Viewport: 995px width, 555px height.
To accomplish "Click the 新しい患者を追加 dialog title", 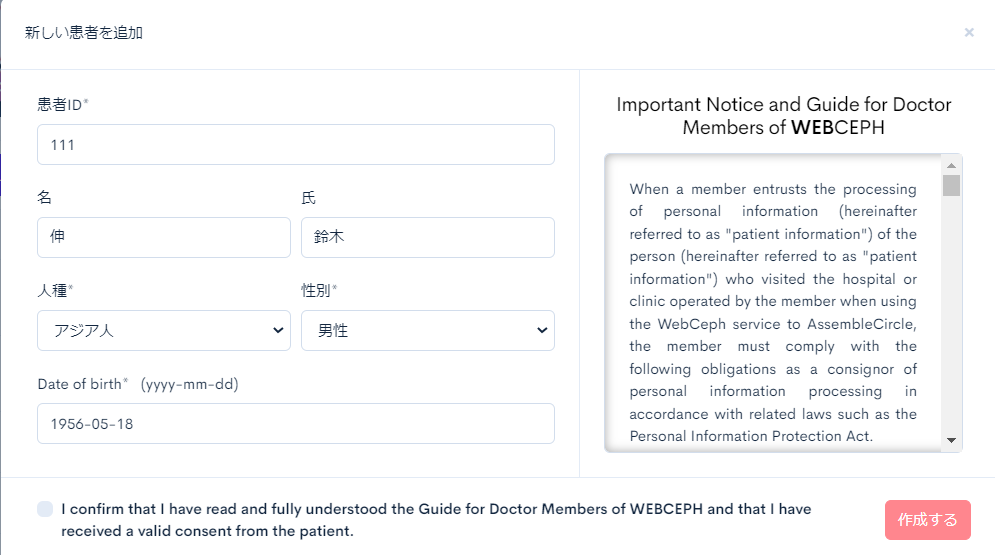I will pyautogui.click(x=84, y=32).
